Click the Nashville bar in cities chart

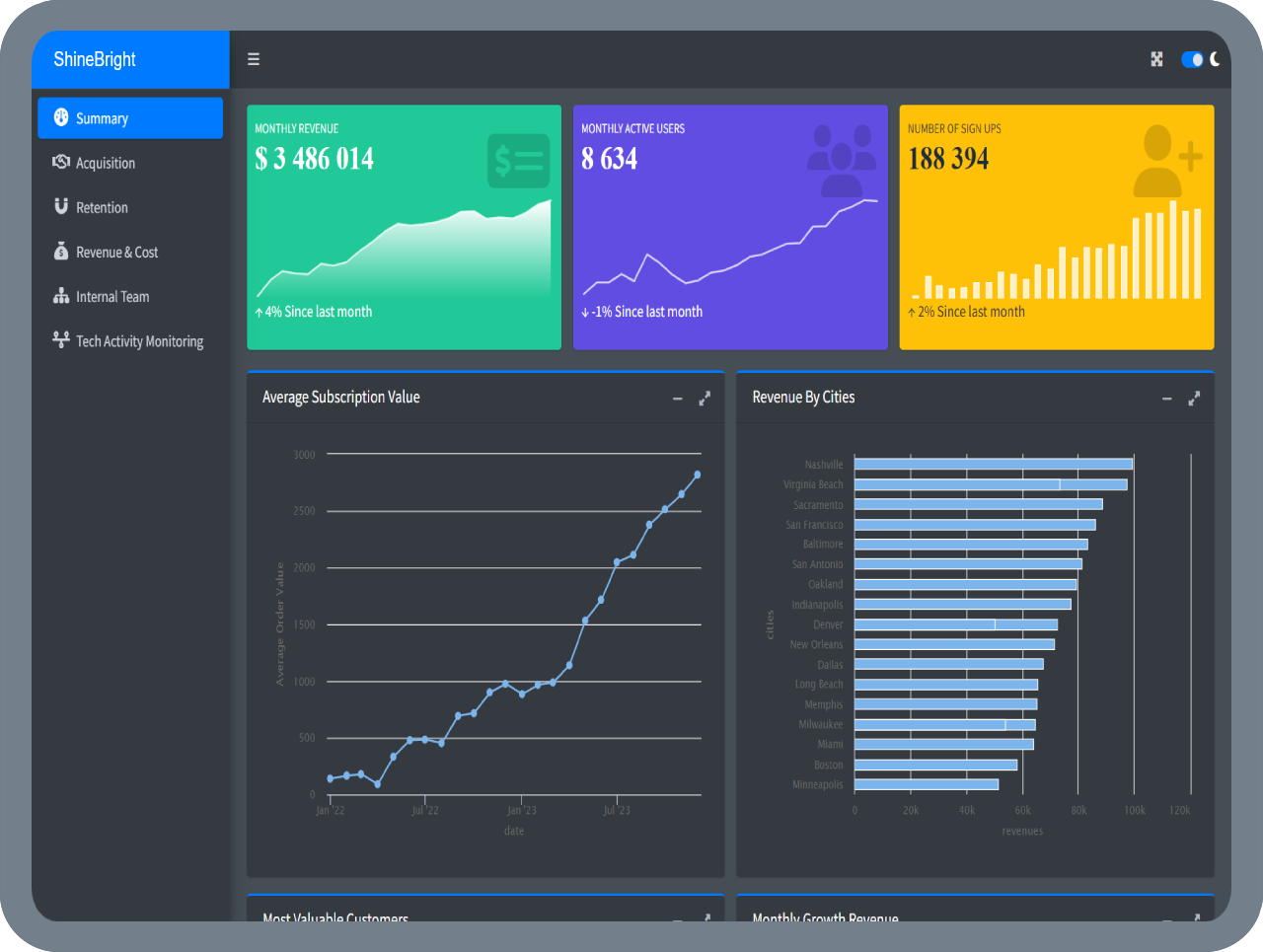click(994, 464)
